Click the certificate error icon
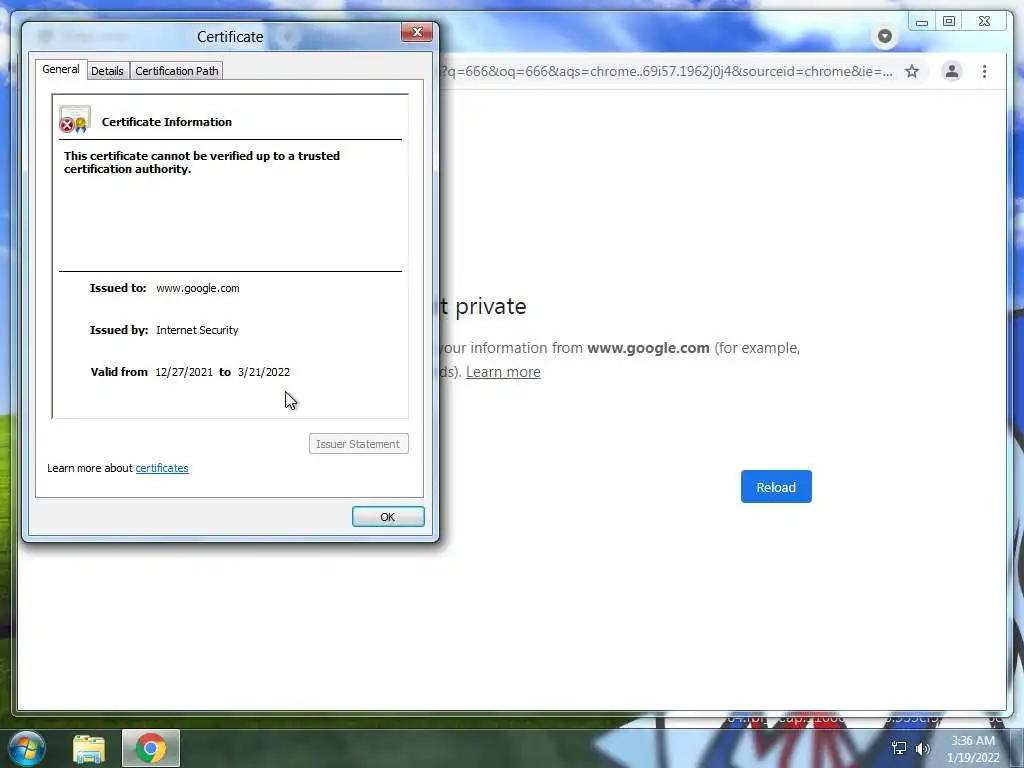Screen dimensions: 1024x768 point(74,120)
